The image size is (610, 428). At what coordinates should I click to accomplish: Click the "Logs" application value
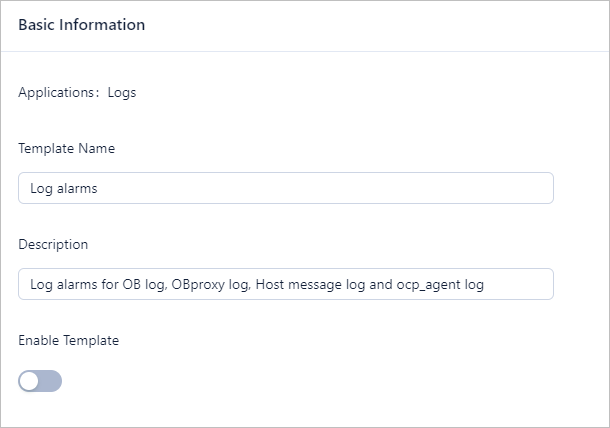(x=122, y=92)
